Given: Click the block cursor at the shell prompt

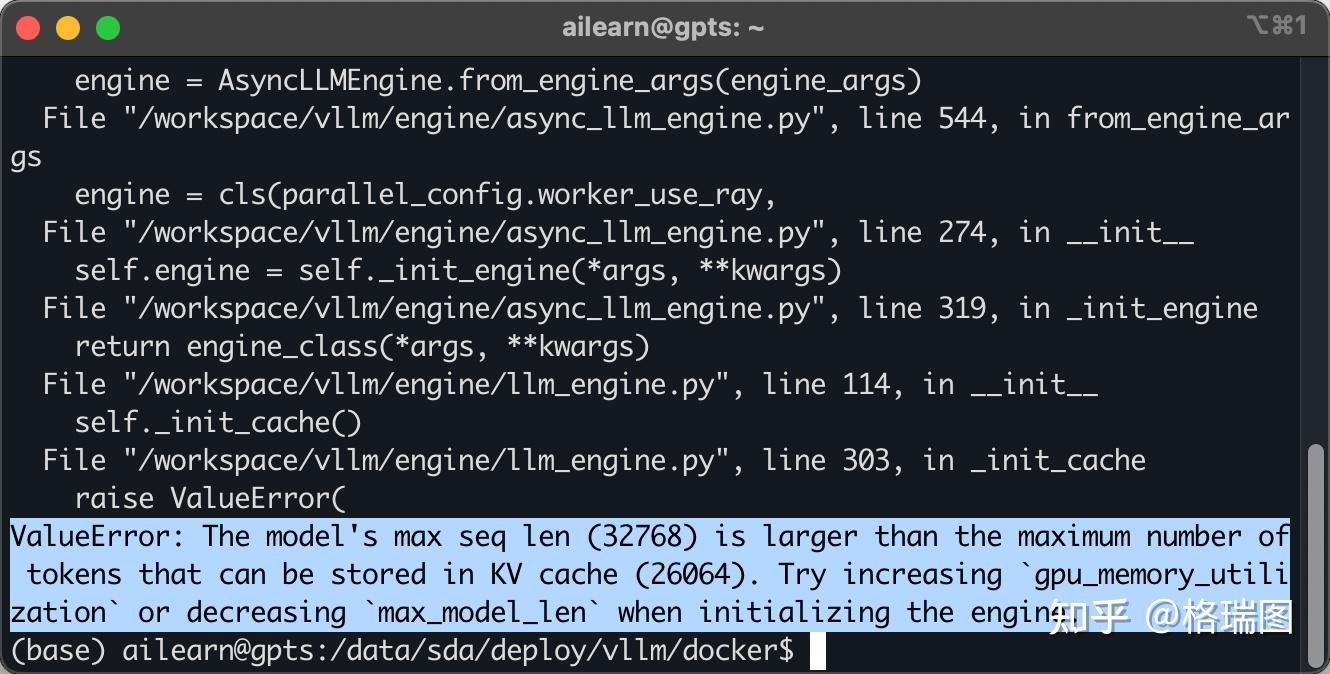Looking at the screenshot, I should 818,651.
